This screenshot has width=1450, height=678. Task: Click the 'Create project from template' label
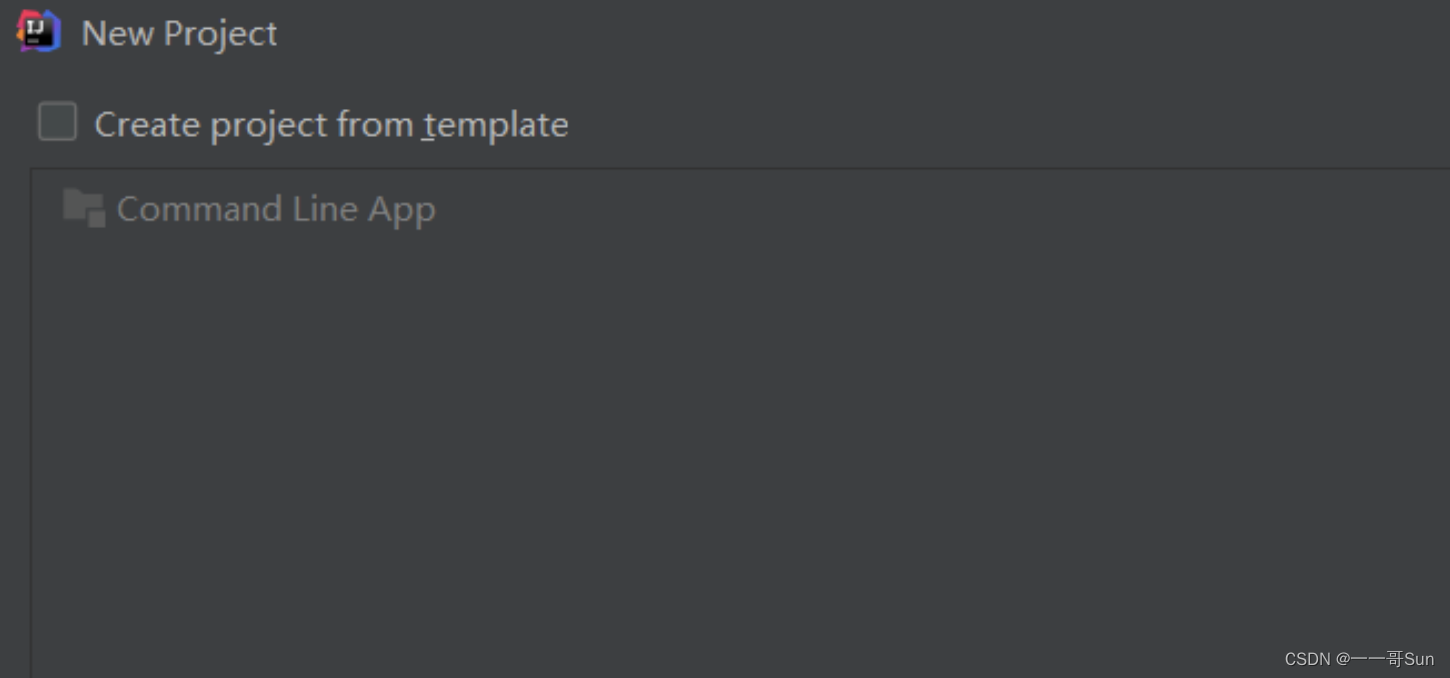[x=331, y=125]
